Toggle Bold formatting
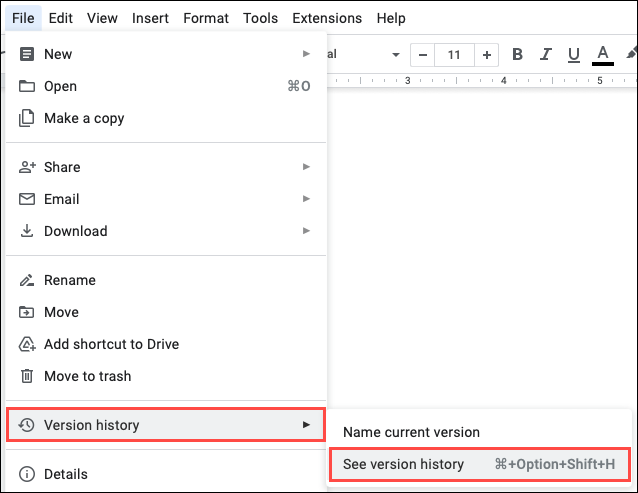 517,54
